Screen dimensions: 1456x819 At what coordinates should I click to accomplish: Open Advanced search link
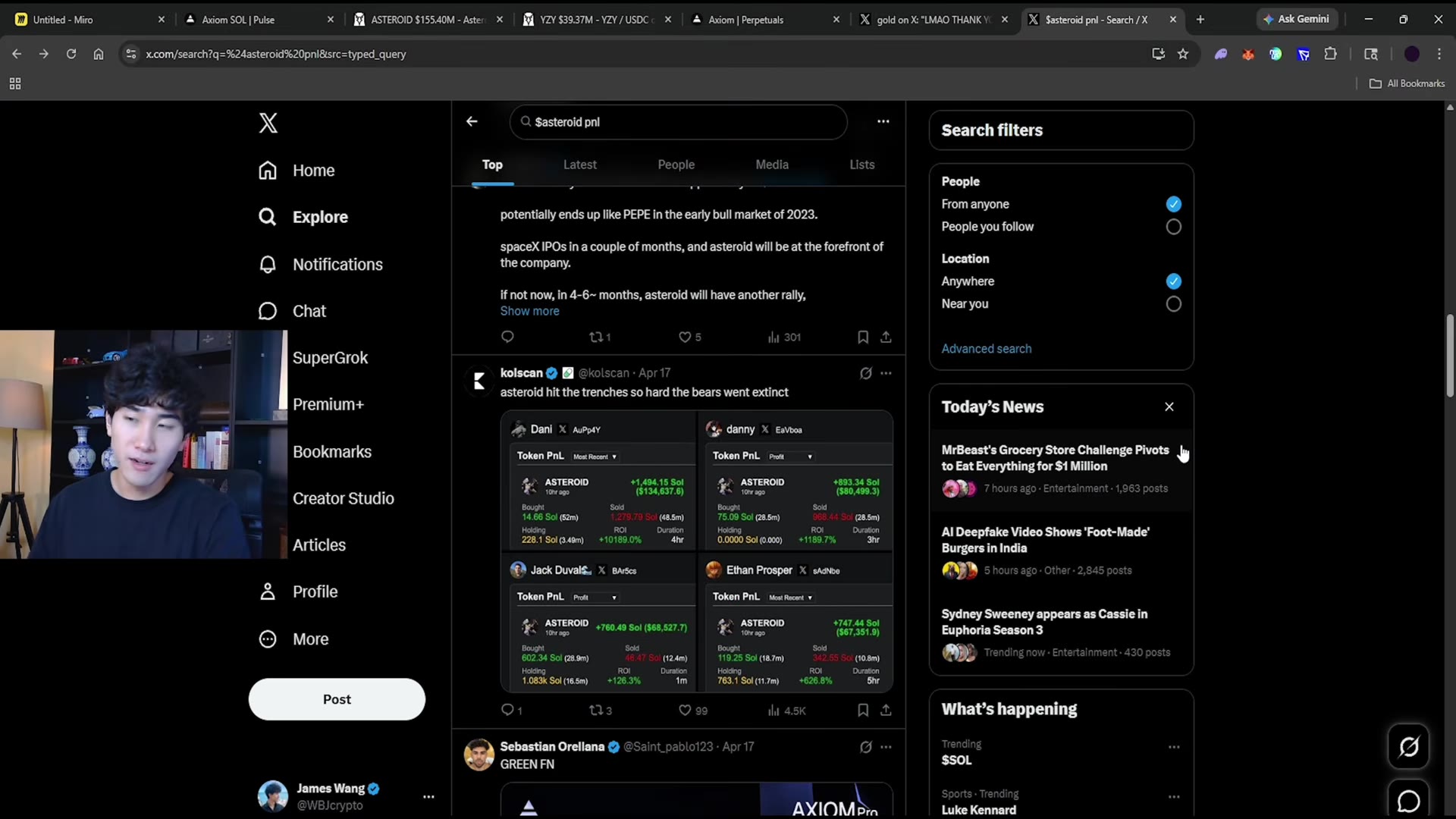[987, 349]
